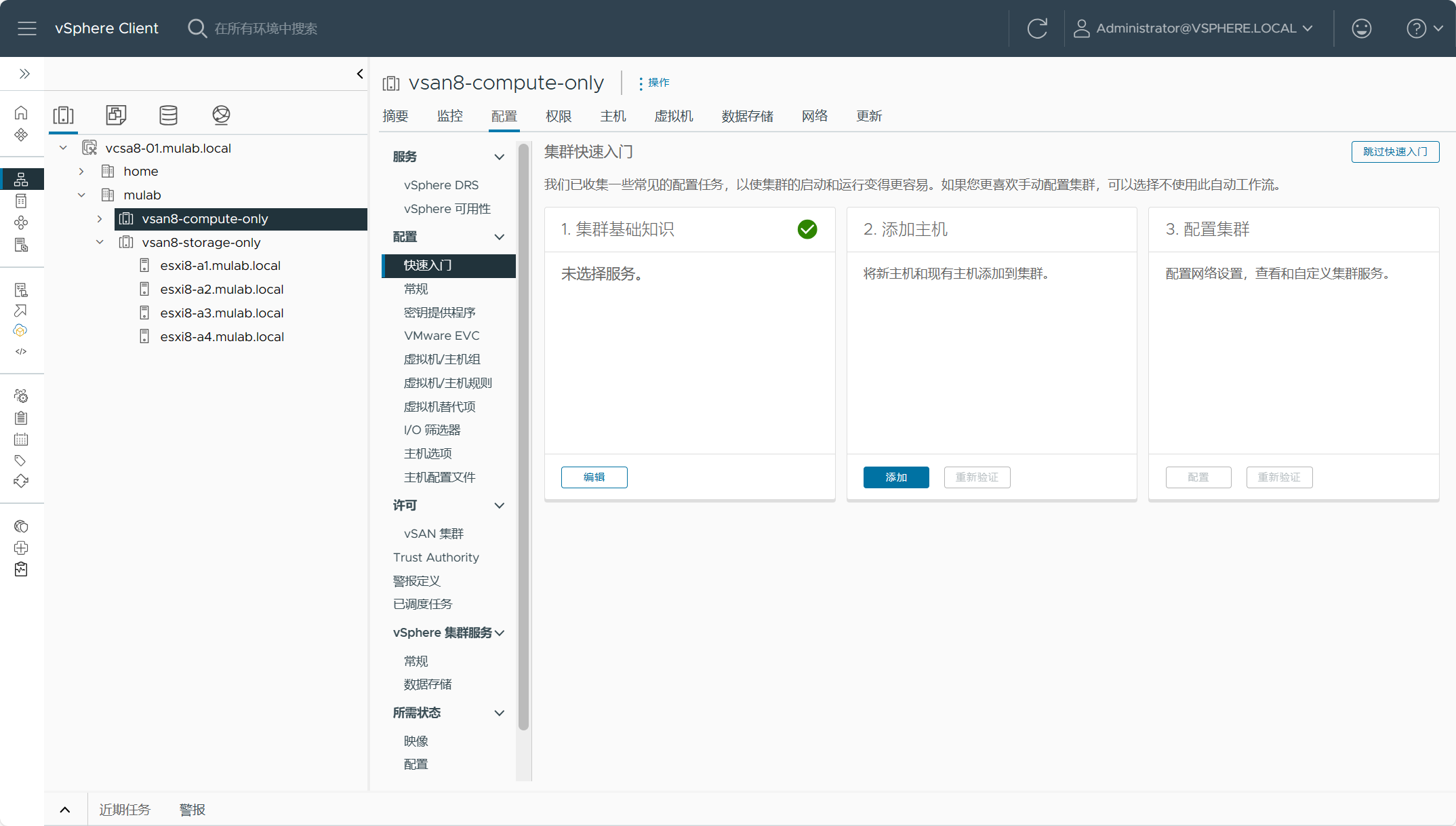Open Administration gears icon
The width and height of the screenshot is (1456, 826).
click(21, 395)
